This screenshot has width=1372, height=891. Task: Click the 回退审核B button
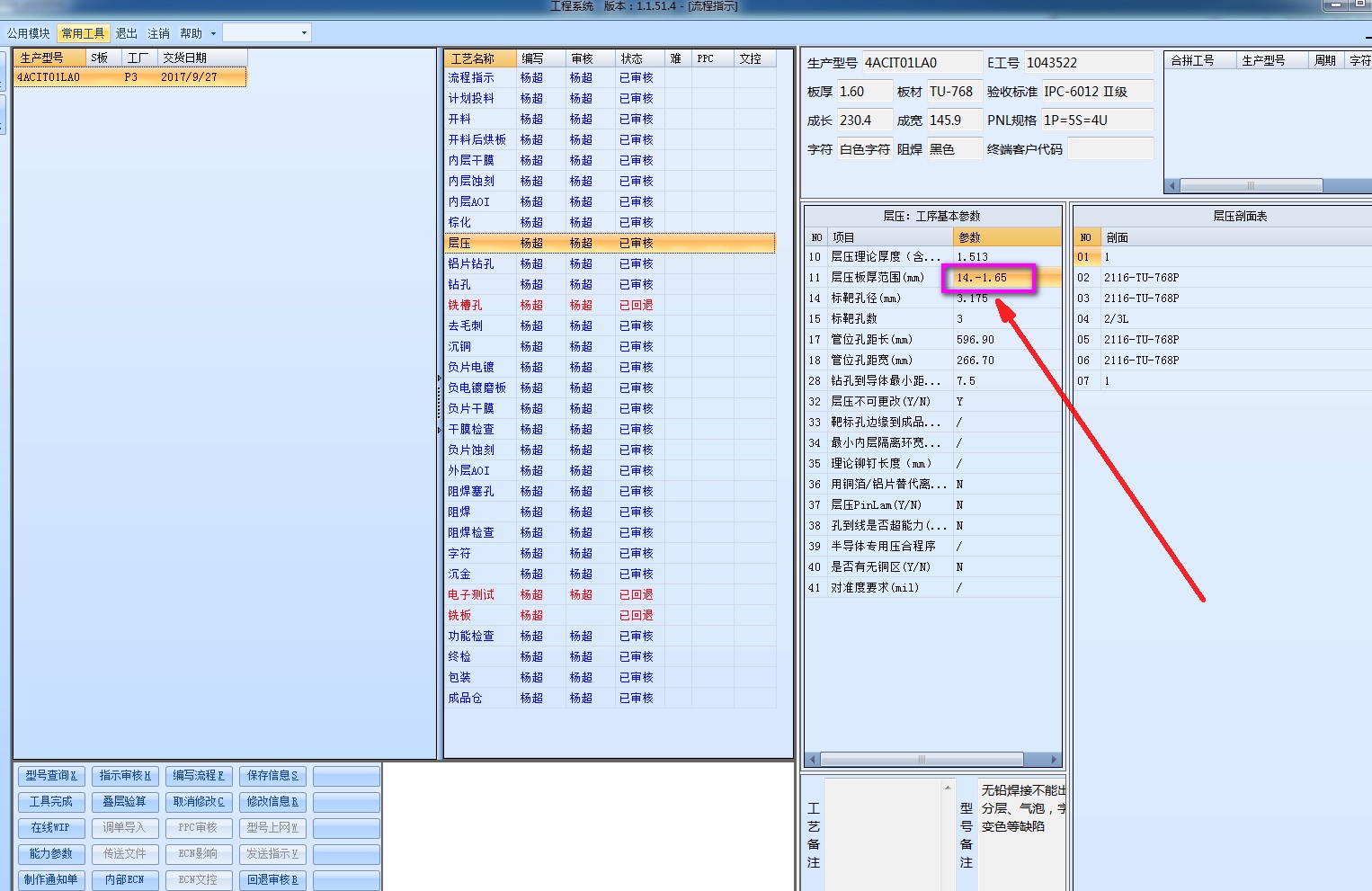pos(272,880)
